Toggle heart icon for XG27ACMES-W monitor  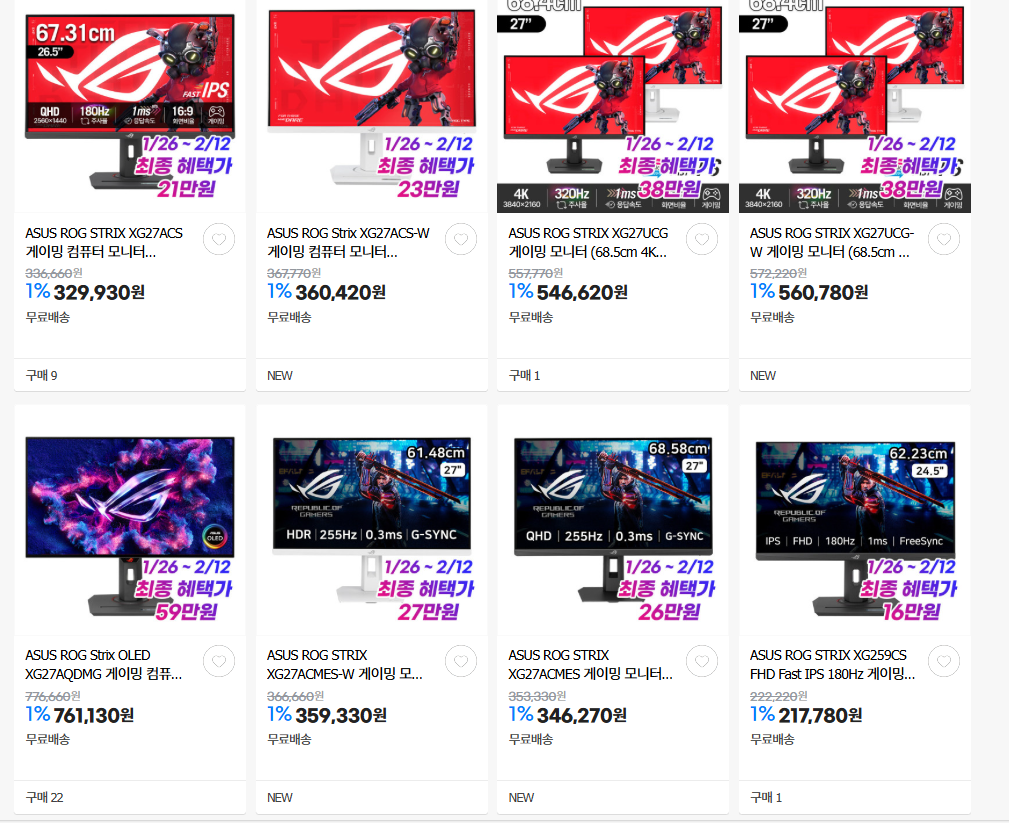[x=461, y=661]
